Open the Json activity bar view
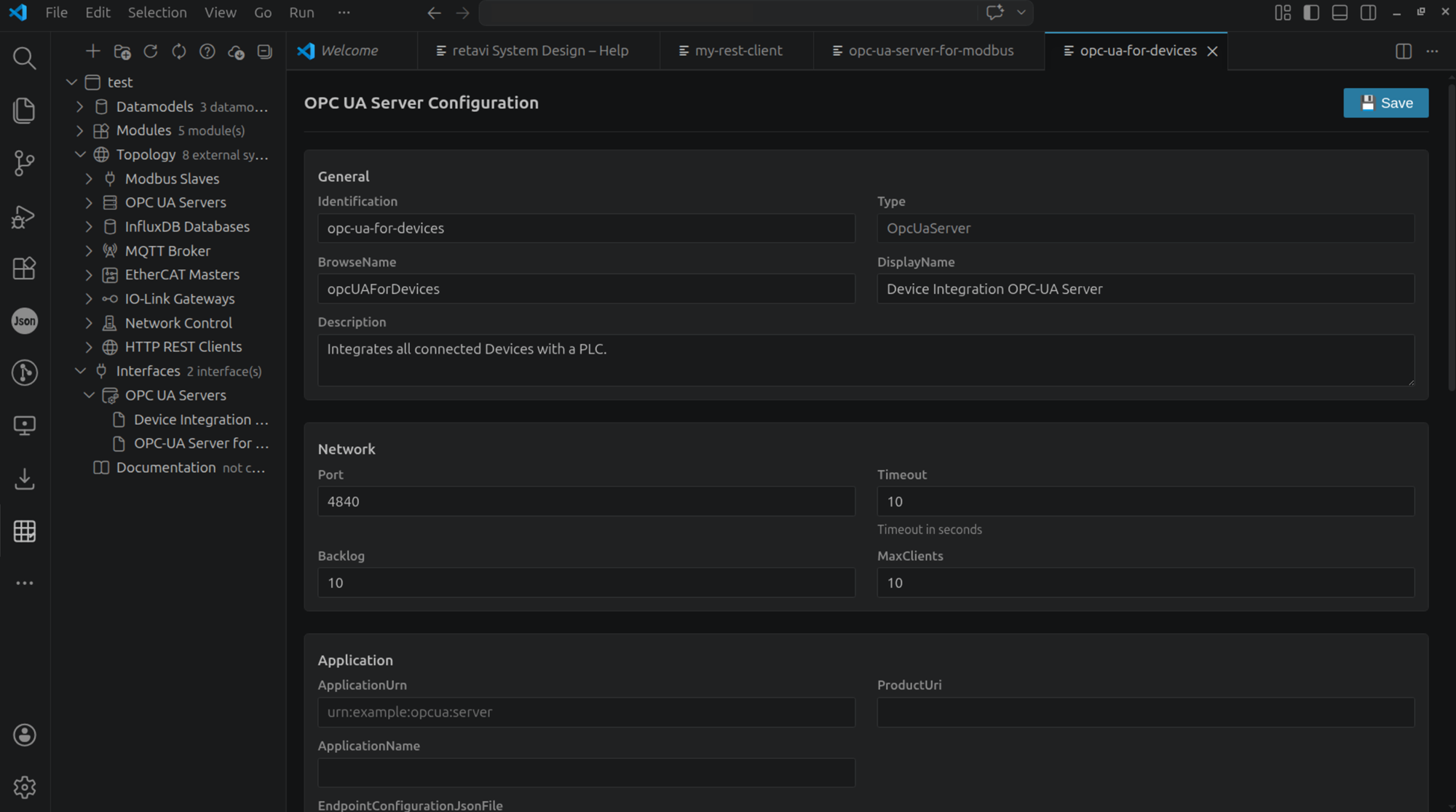The height and width of the screenshot is (812, 1456). pos(25,321)
